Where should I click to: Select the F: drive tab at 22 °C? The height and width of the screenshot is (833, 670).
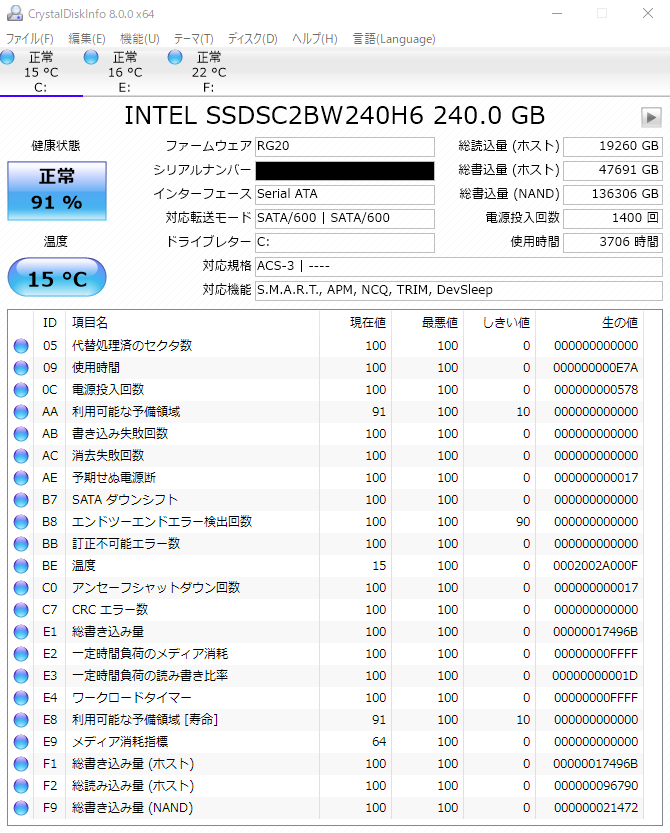(x=209, y=72)
